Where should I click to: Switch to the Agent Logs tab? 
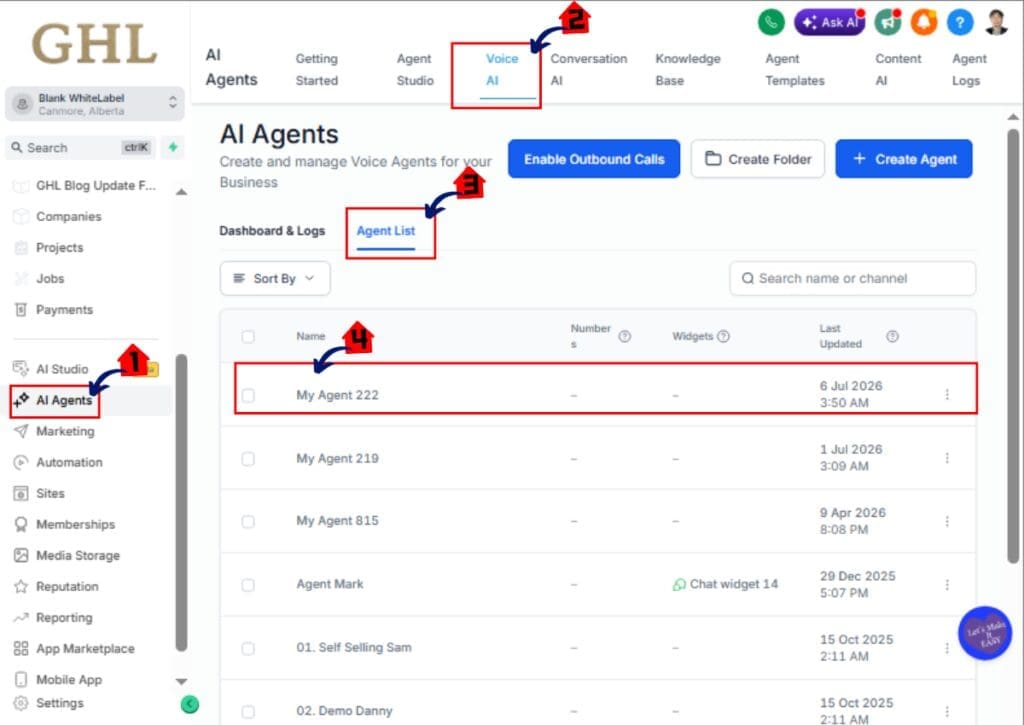[x=969, y=69]
